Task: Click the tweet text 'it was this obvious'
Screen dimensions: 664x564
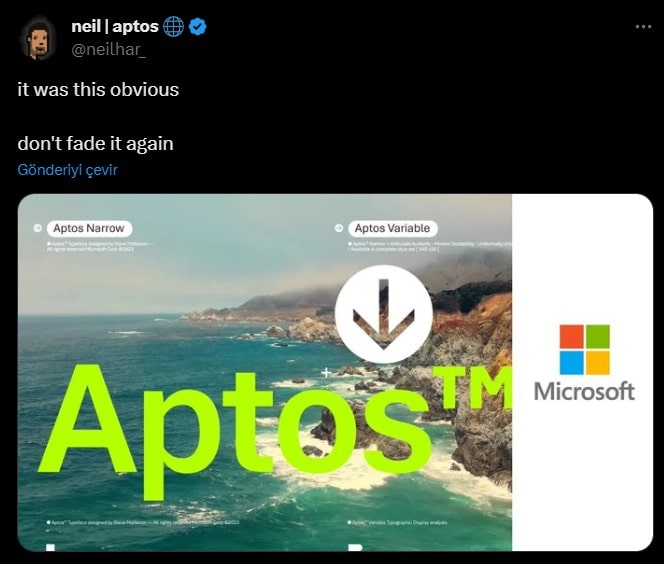Action: (98, 90)
